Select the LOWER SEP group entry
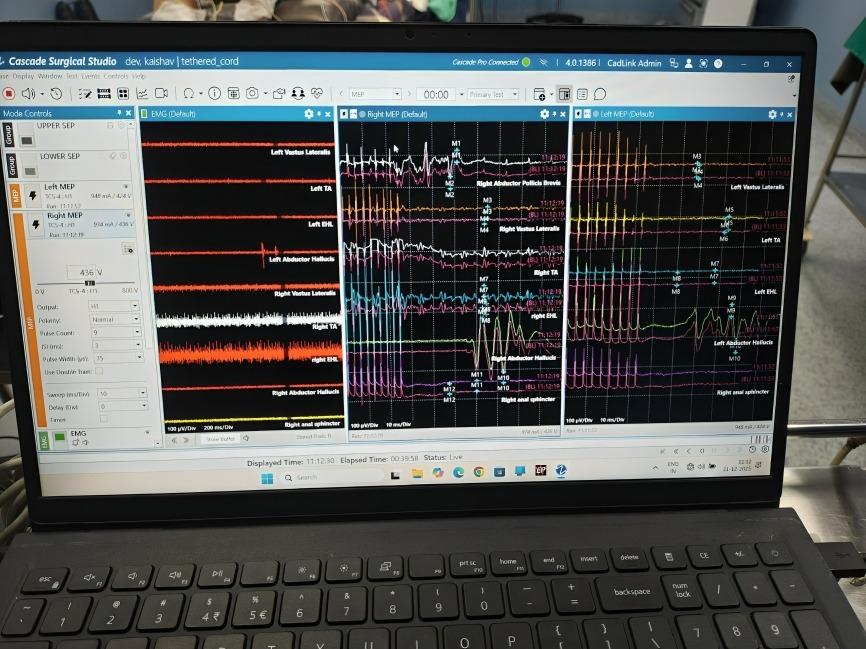The image size is (866, 649). pyautogui.click(x=60, y=156)
